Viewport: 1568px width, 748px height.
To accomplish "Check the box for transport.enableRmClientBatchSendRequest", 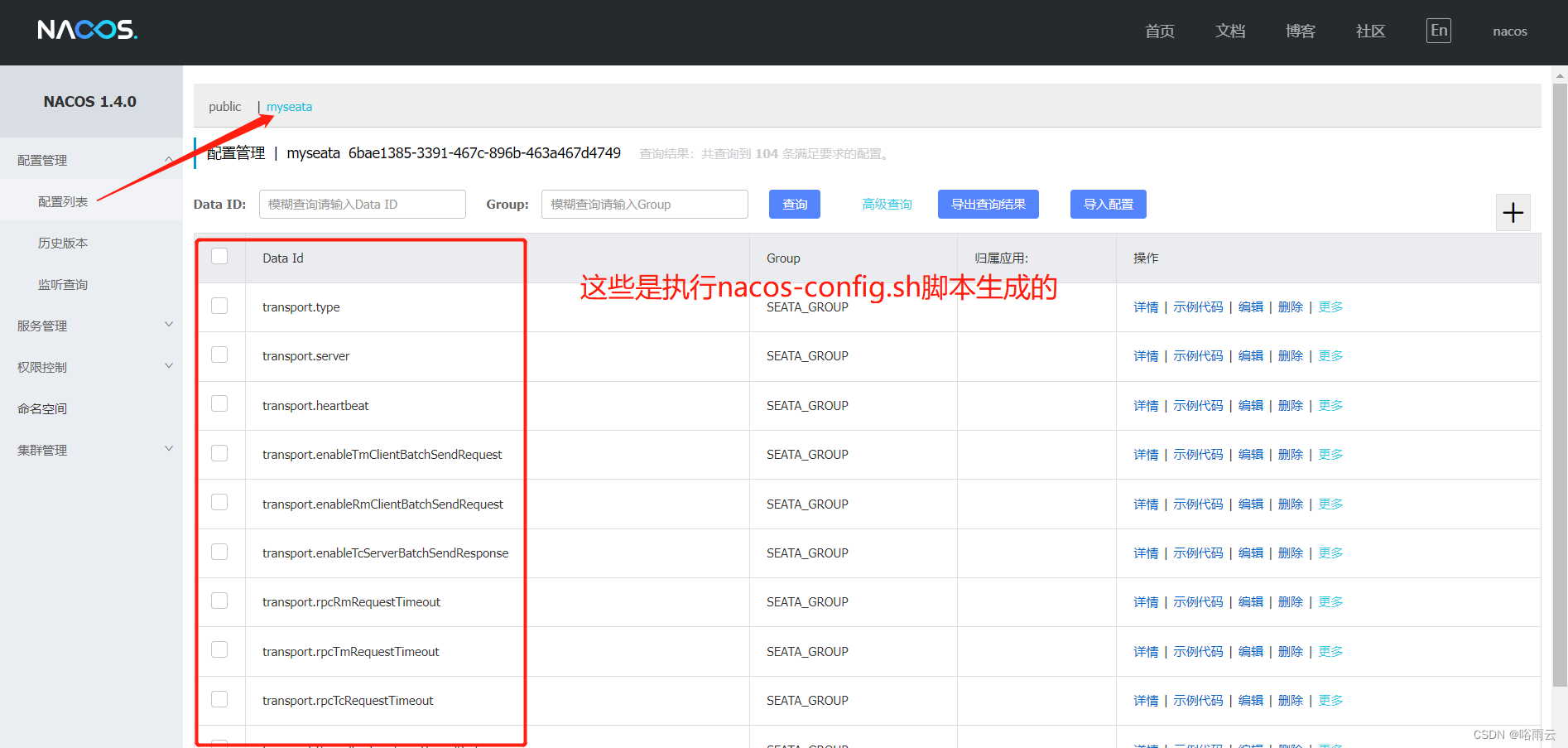I will click(219, 502).
